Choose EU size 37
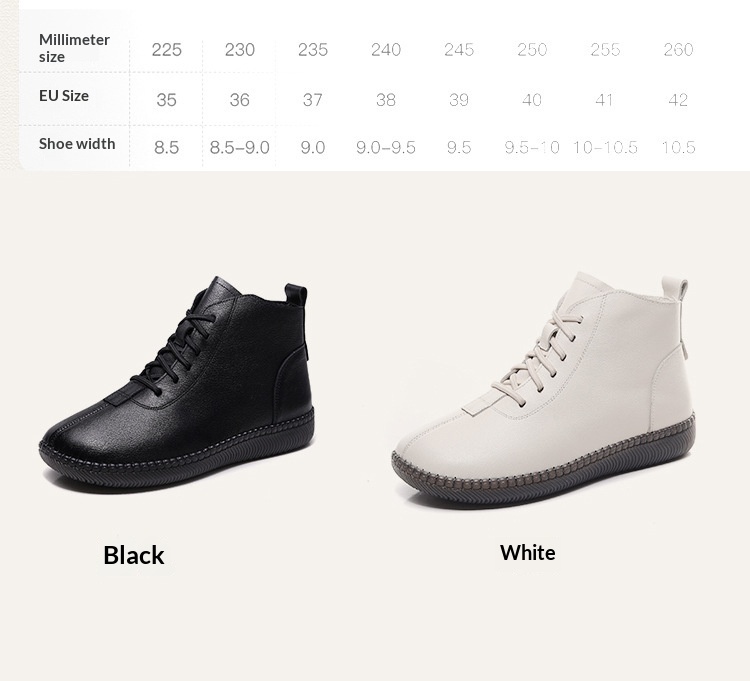This screenshot has height=681, width=750. coord(312,100)
